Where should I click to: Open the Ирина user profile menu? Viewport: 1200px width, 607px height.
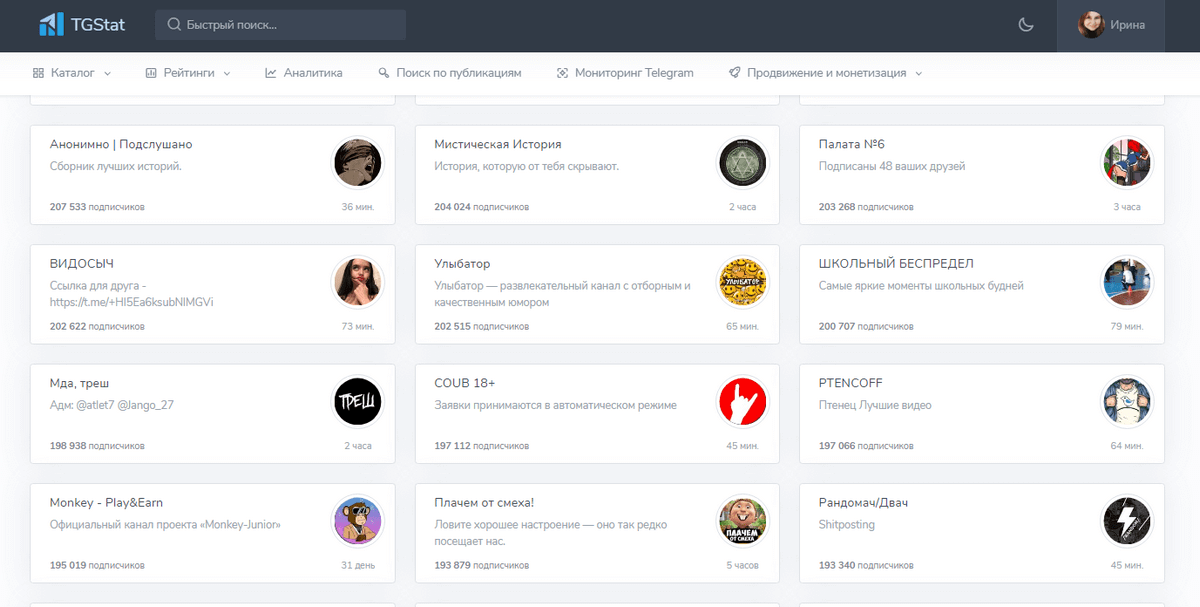(x=1111, y=25)
